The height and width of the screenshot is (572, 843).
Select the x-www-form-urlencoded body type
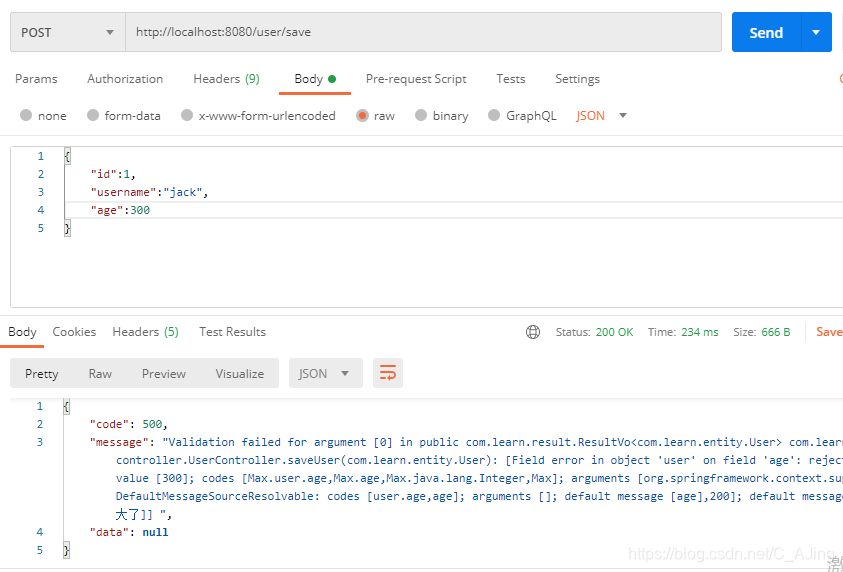tap(258, 116)
